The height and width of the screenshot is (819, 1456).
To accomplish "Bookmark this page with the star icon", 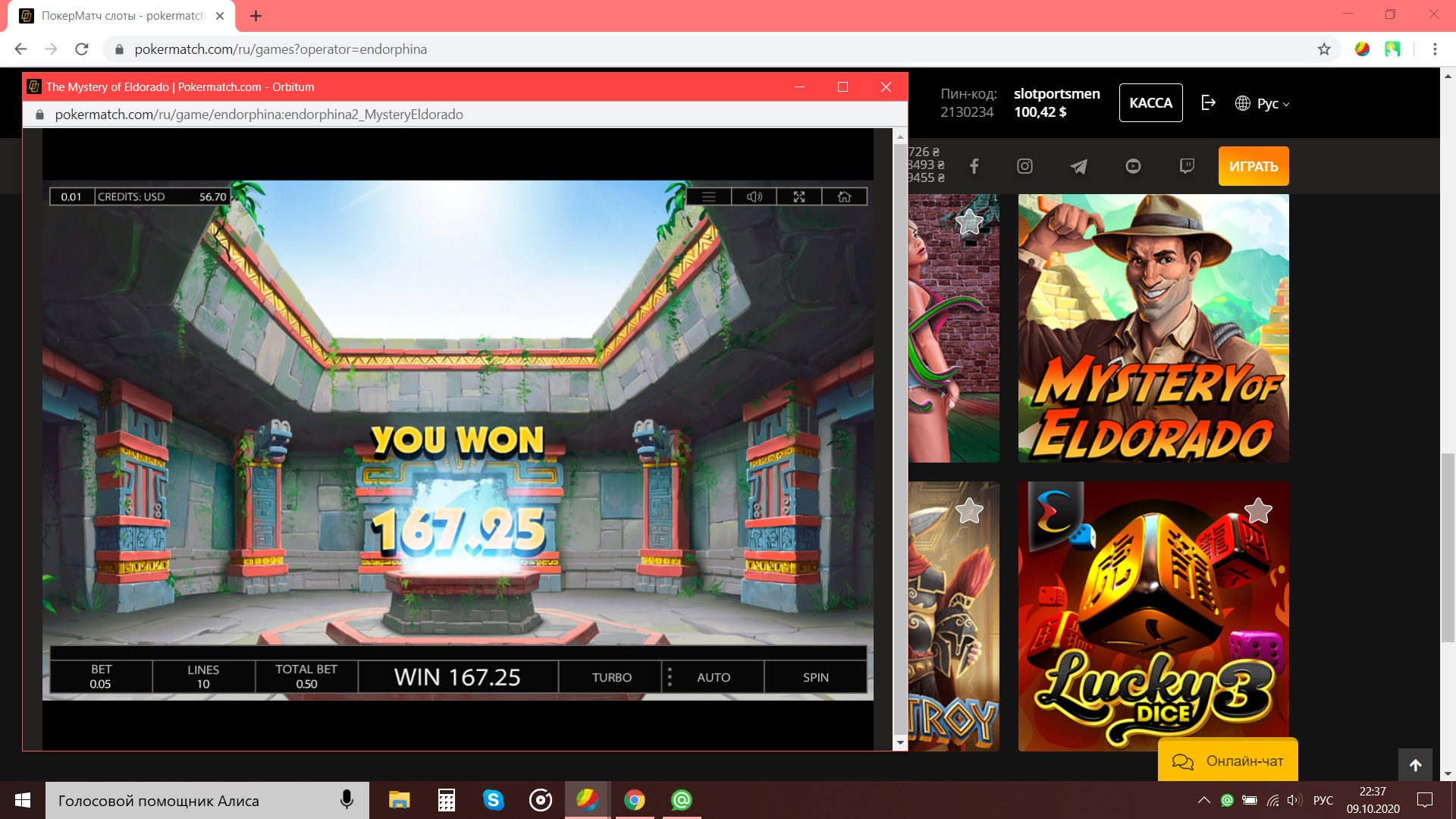I will [x=1324, y=49].
